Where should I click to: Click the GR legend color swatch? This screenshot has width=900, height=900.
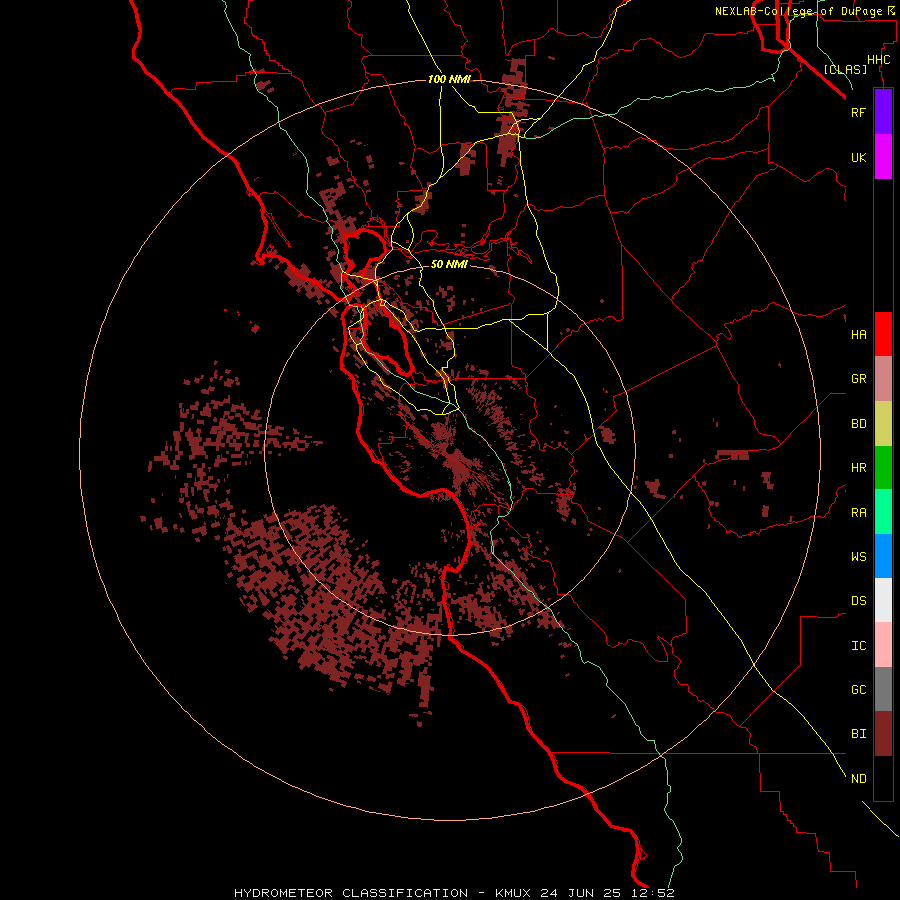click(x=883, y=379)
